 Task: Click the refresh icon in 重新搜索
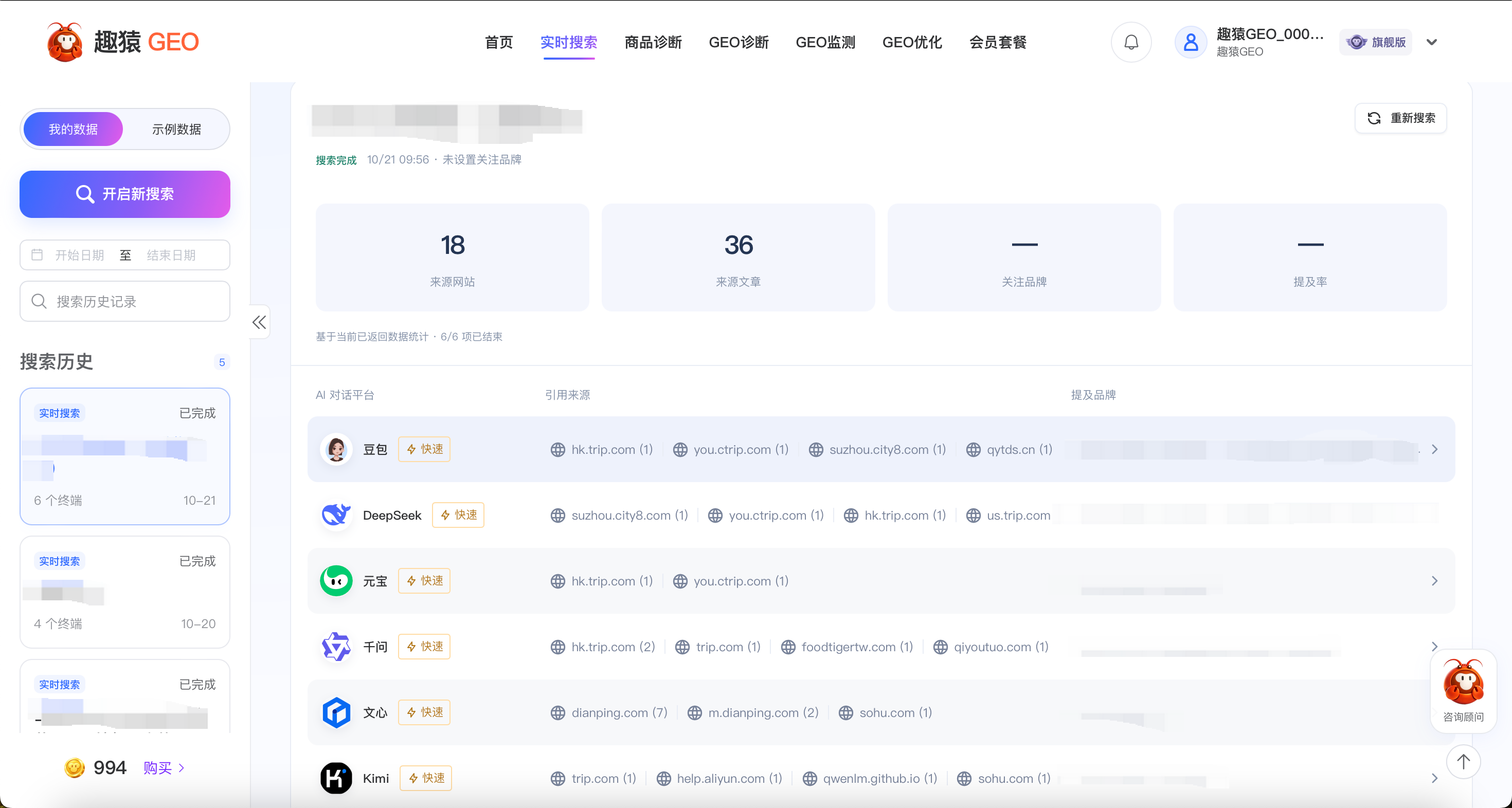(x=1374, y=118)
